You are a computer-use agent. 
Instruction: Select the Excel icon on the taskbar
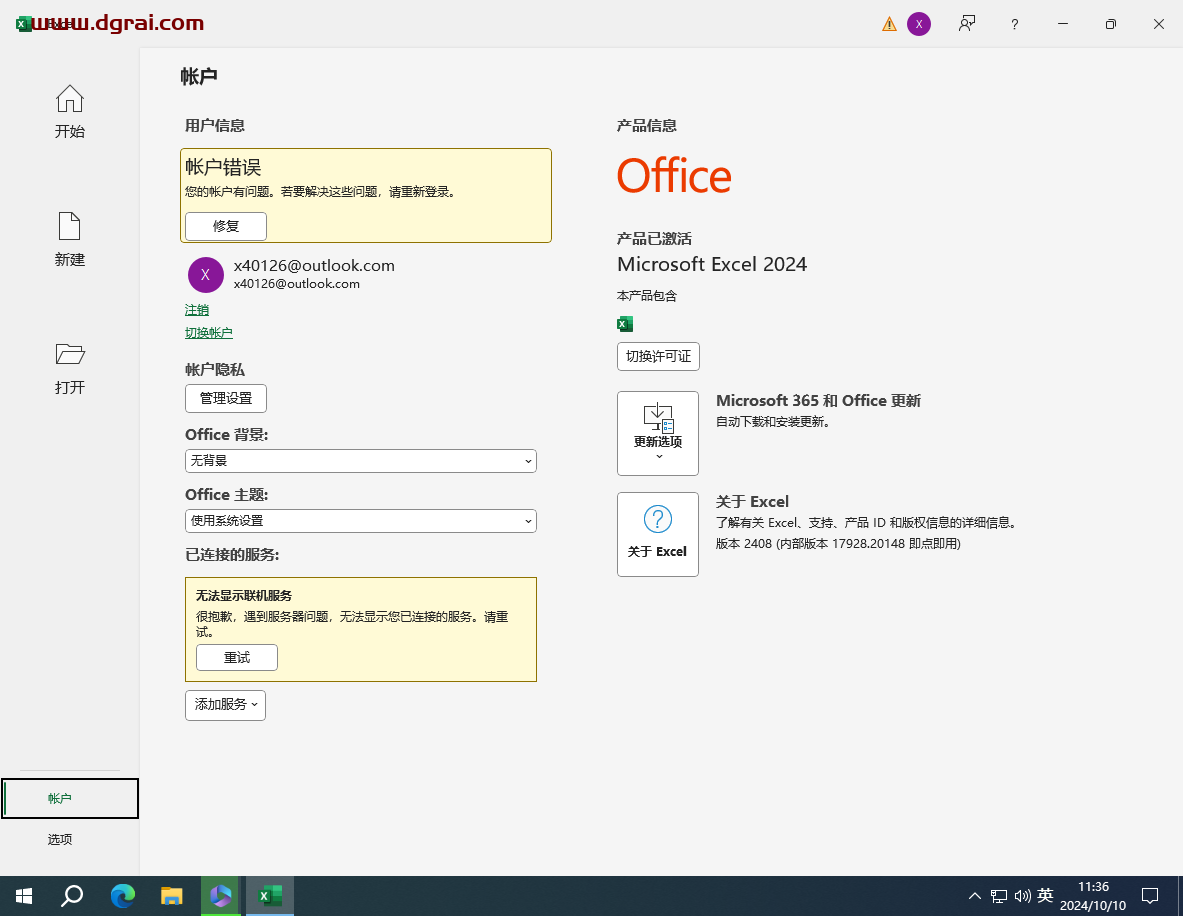269,895
